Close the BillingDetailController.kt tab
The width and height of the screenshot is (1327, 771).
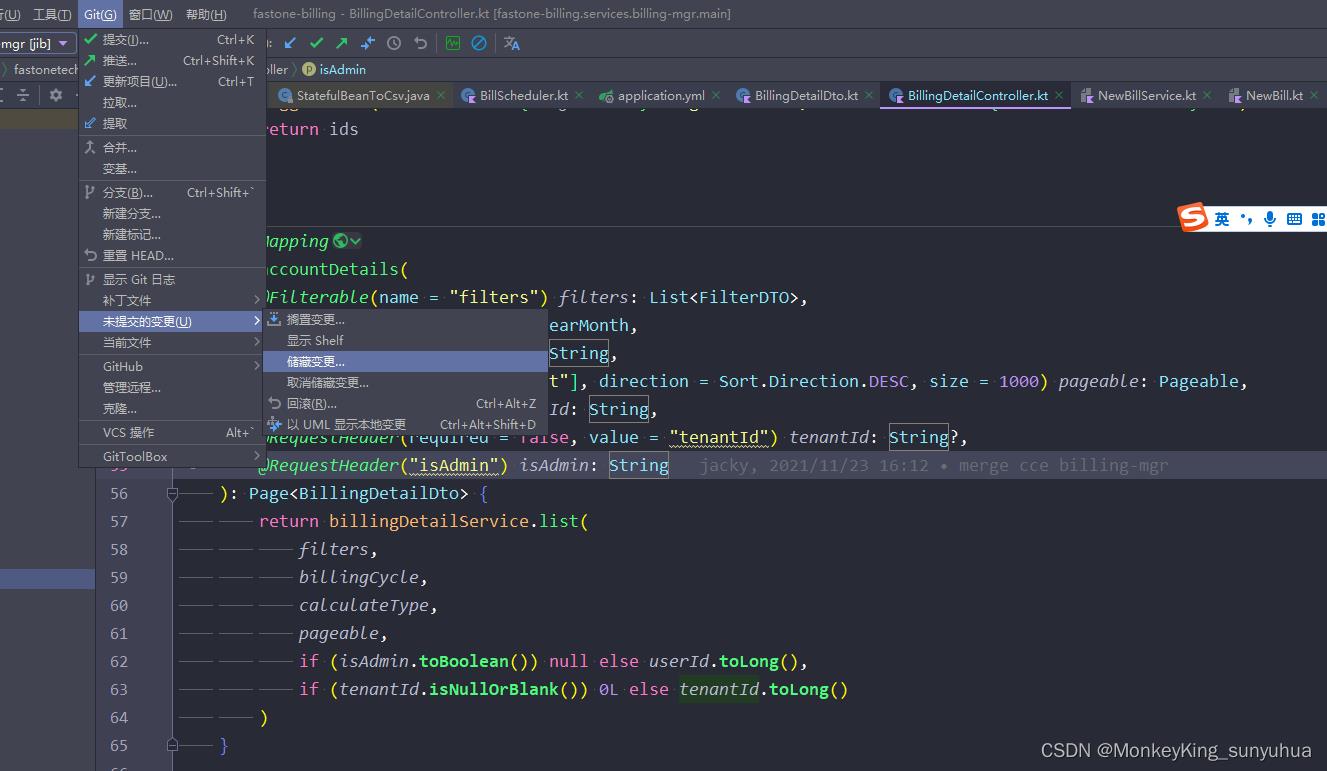pyautogui.click(x=1059, y=95)
